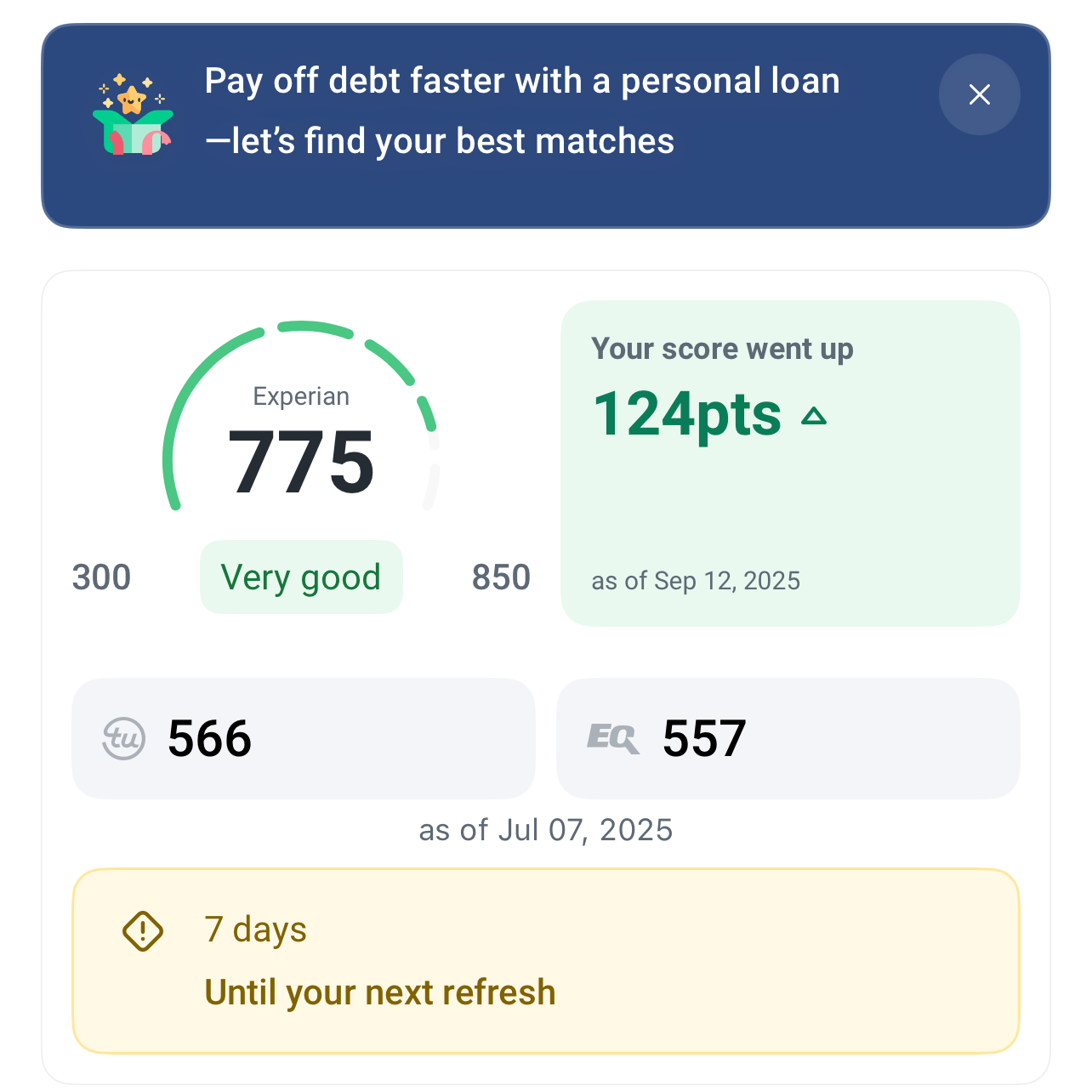This screenshot has height=1092, width=1092.
Task: Click the 'as of Jul 07, 2025' date
Action: (546, 830)
